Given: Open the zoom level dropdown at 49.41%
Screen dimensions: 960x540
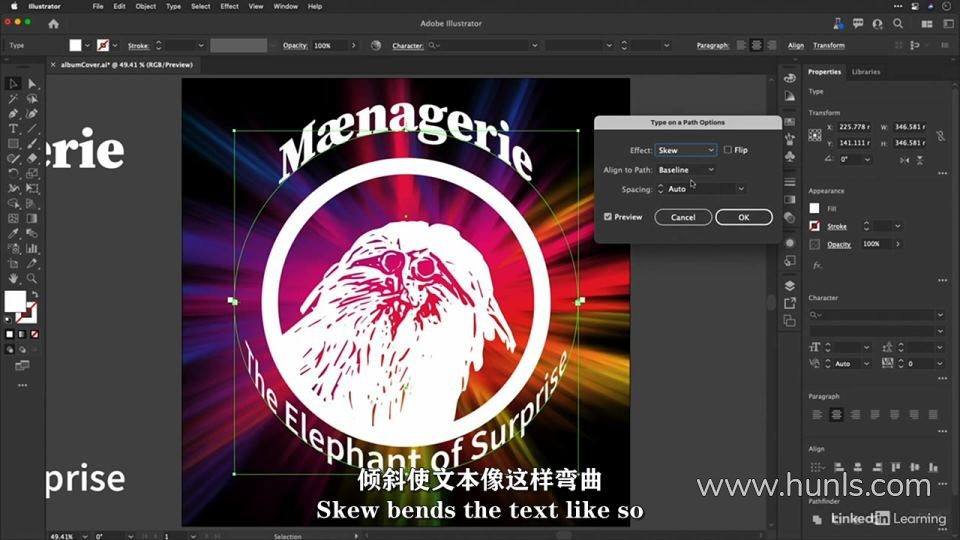Looking at the screenshot, I should click(84, 536).
